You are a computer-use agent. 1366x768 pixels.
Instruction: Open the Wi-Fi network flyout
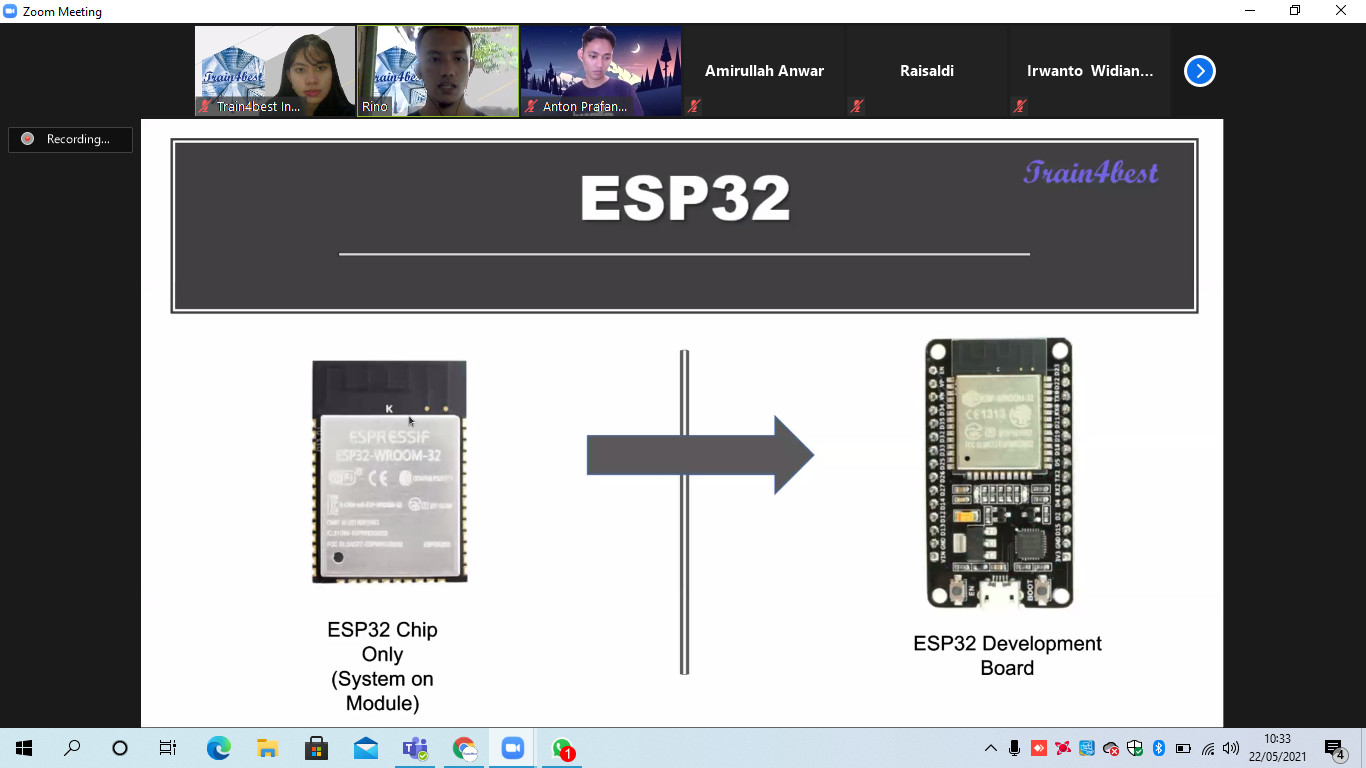point(1208,748)
